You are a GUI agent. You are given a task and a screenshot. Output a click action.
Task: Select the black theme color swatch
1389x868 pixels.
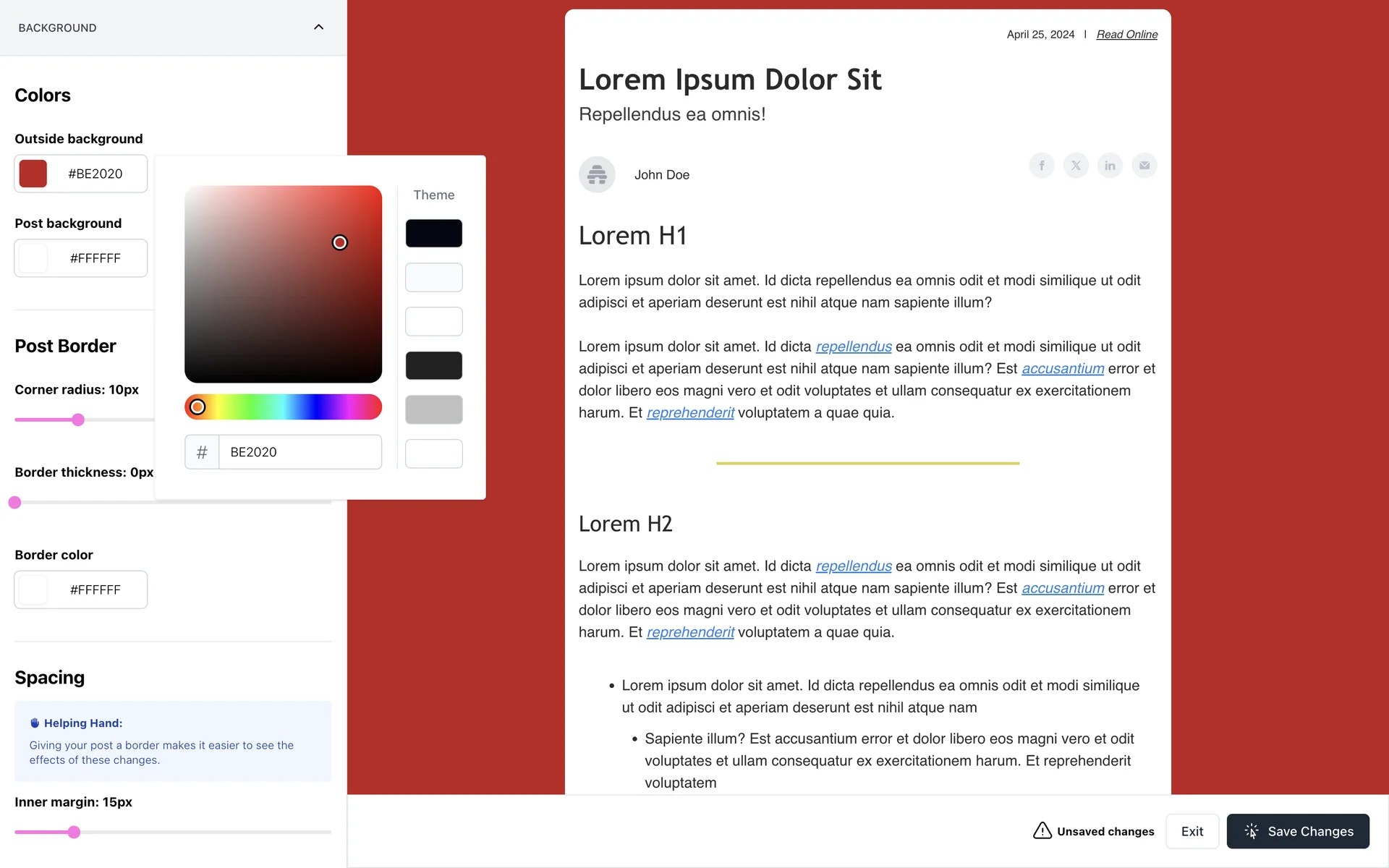point(433,233)
